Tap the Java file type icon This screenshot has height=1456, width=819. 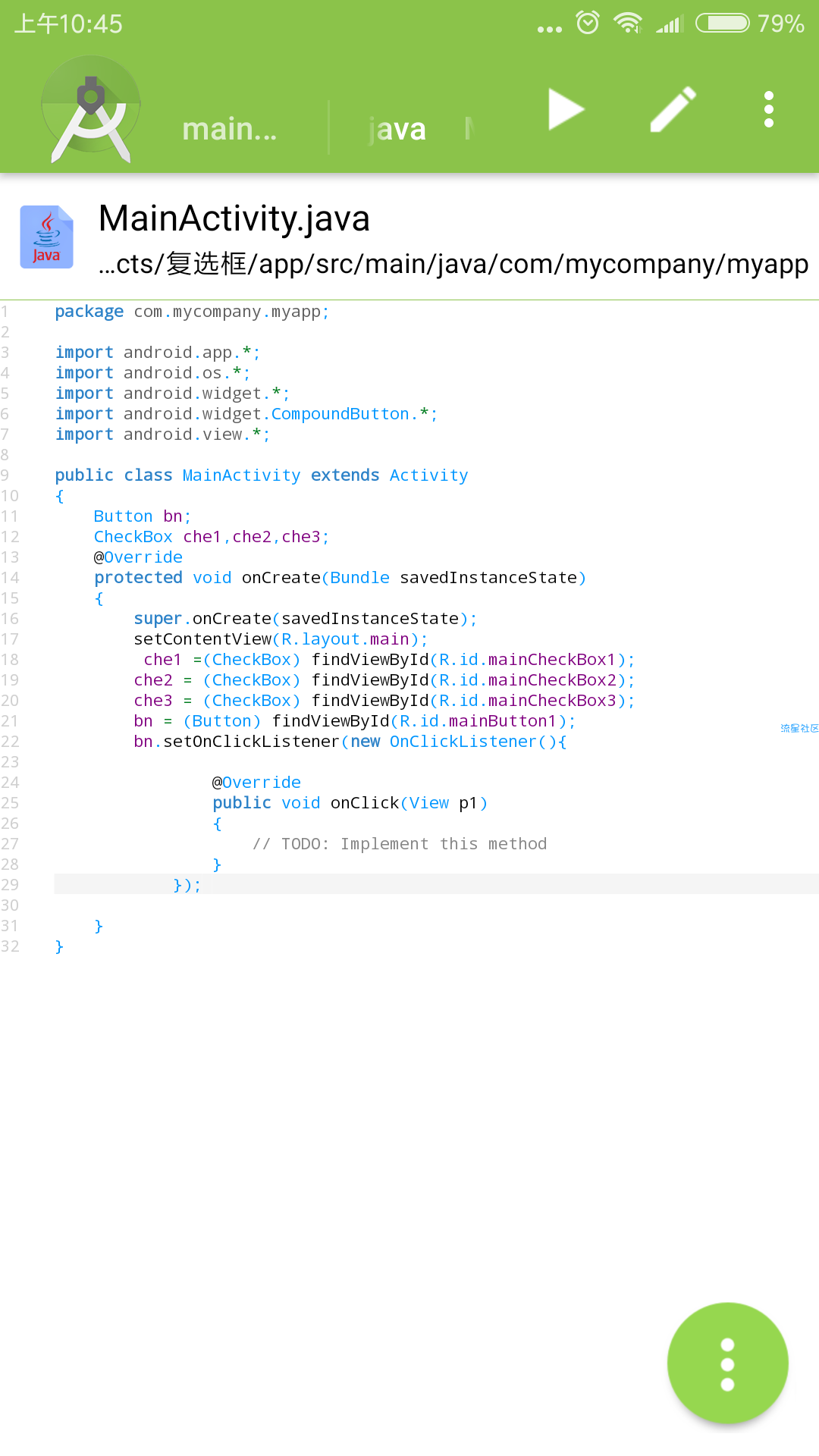[46, 237]
